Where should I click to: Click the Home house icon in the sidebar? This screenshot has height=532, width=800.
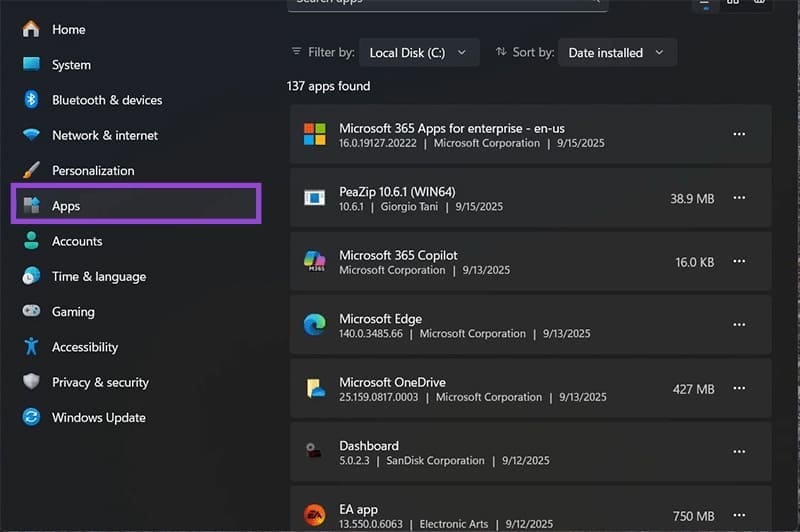31,29
